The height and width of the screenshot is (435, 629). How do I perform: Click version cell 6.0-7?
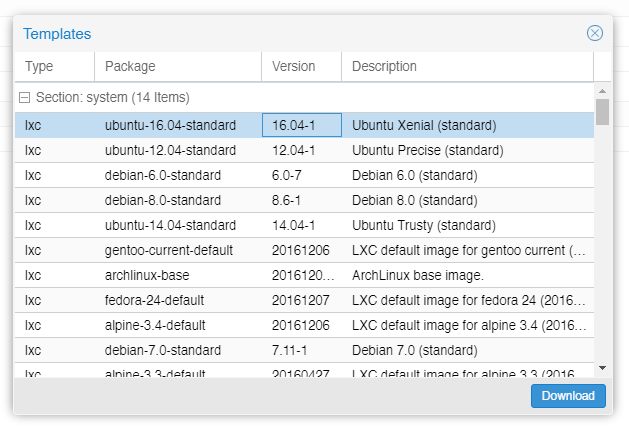coord(302,175)
